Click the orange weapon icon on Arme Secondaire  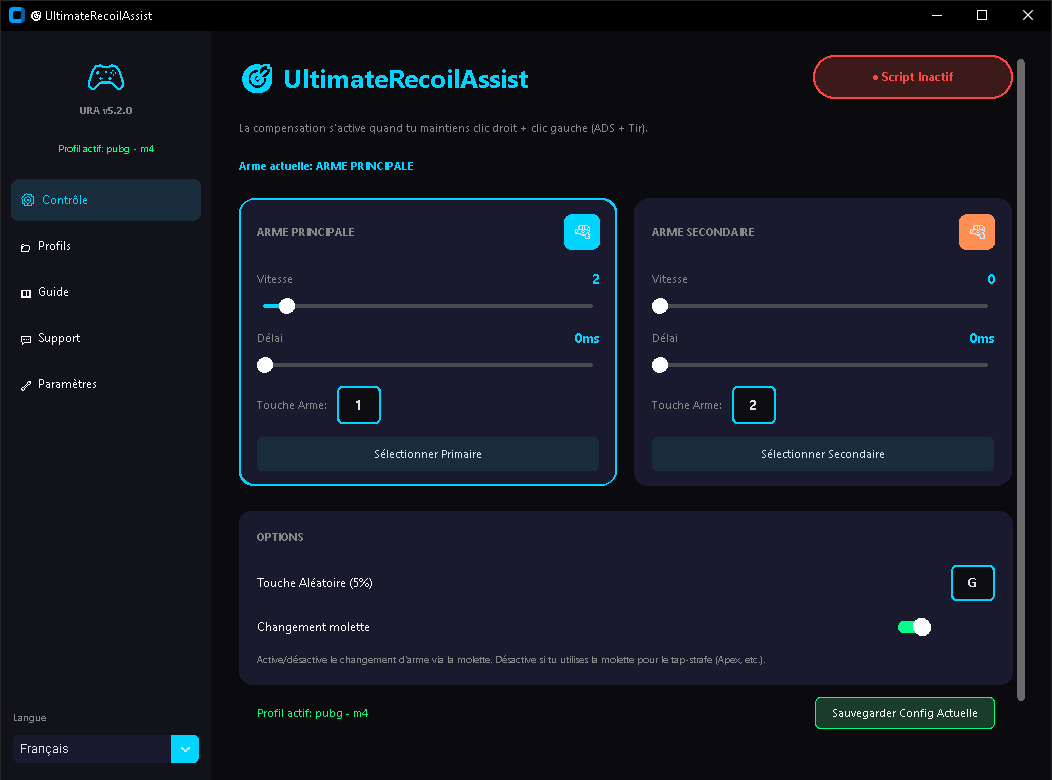tap(976, 232)
